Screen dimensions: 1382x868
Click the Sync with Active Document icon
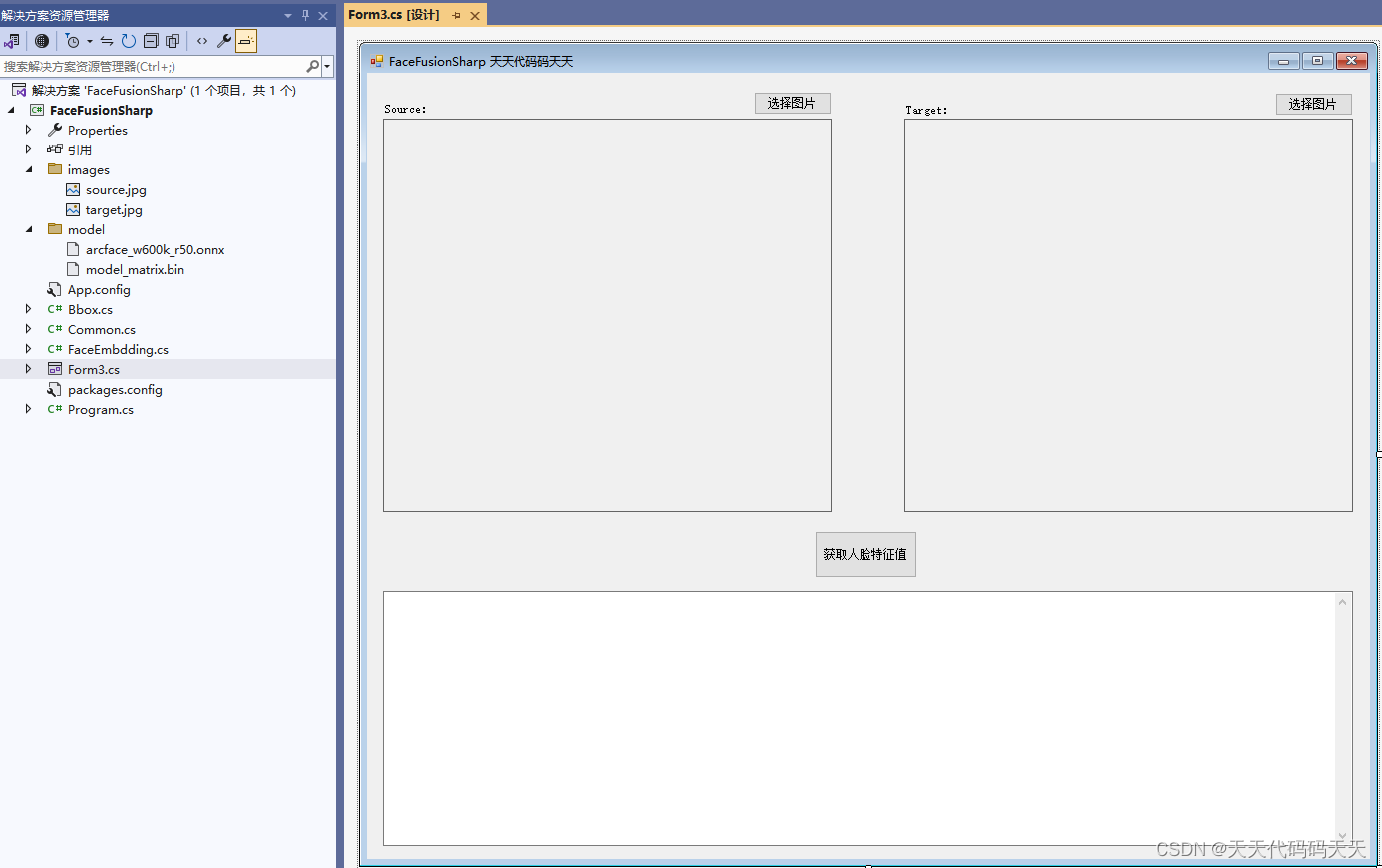tap(108, 41)
